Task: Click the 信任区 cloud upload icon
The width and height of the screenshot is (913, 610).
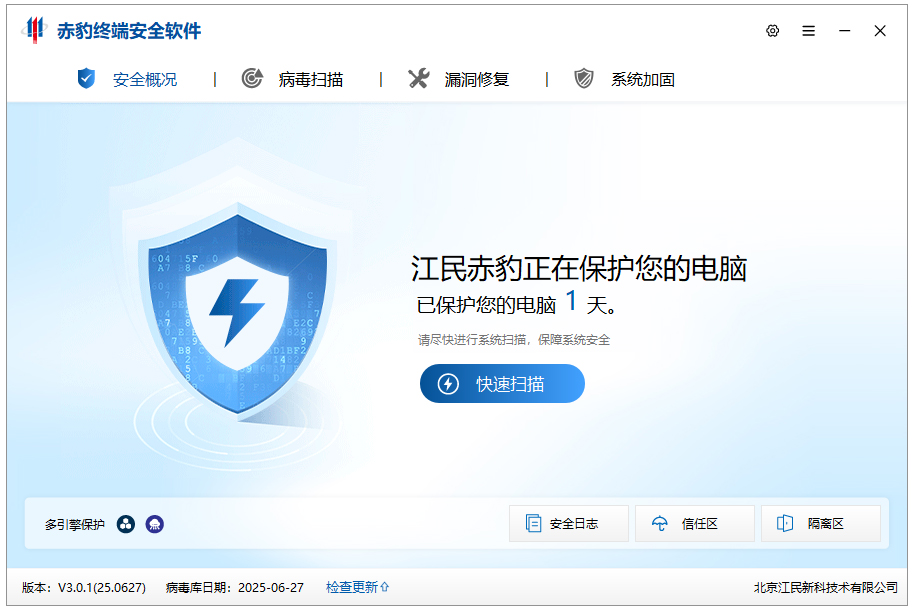Action: [661, 523]
